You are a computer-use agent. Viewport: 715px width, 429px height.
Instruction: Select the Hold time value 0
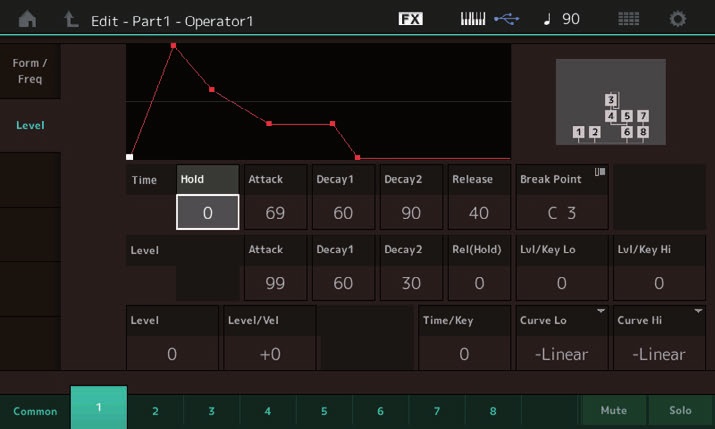[207, 212]
